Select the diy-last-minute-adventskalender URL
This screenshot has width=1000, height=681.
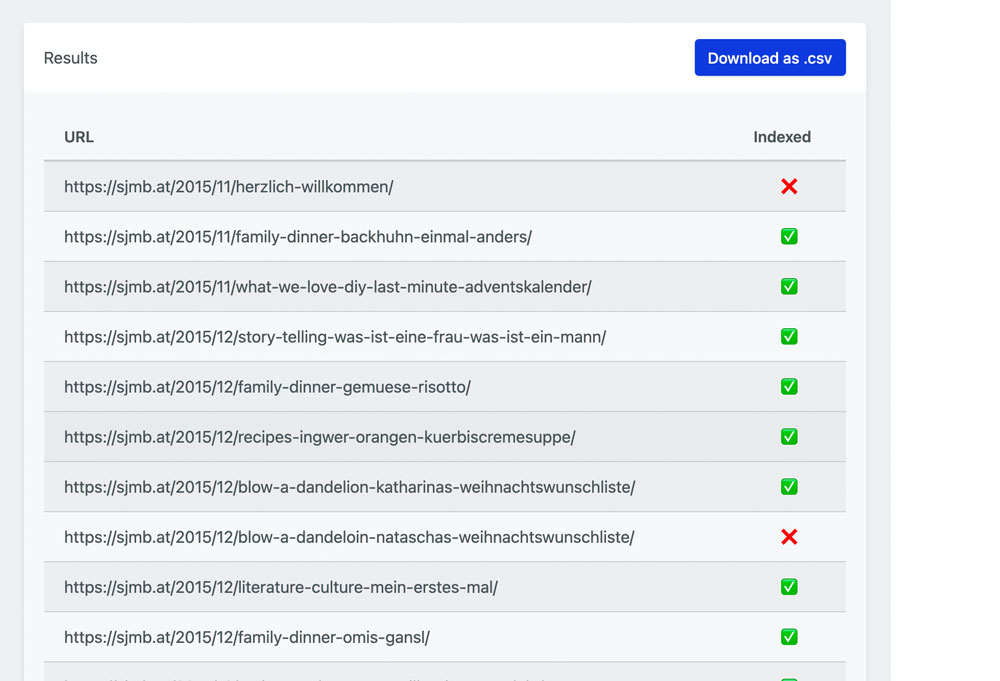327,287
